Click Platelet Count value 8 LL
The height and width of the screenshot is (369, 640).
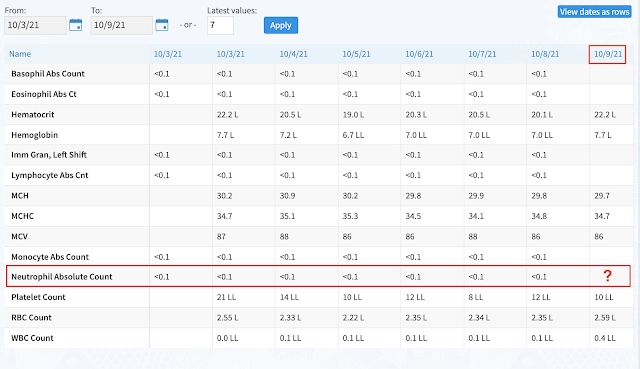pyautogui.click(x=476, y=297)
